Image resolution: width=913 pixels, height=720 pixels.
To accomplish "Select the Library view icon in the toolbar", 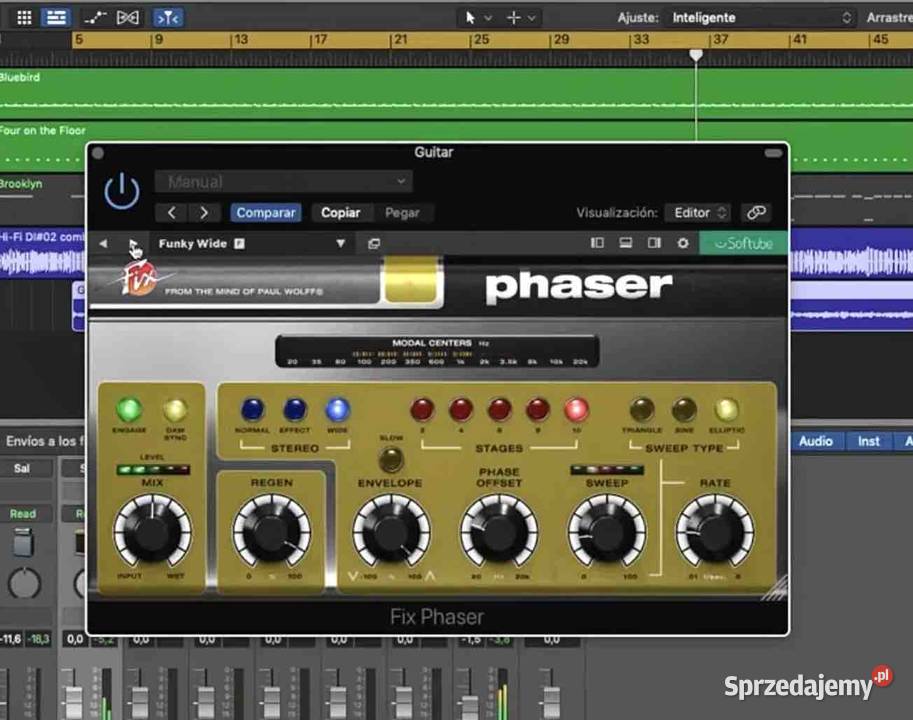I will [22, 17].
